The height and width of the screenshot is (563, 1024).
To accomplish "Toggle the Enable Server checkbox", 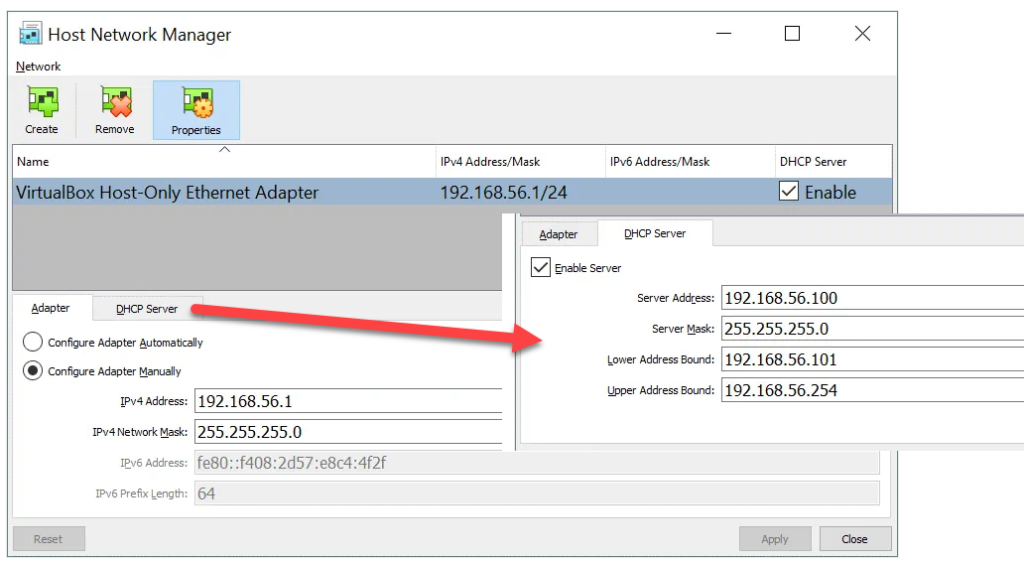I will (541, 267).
